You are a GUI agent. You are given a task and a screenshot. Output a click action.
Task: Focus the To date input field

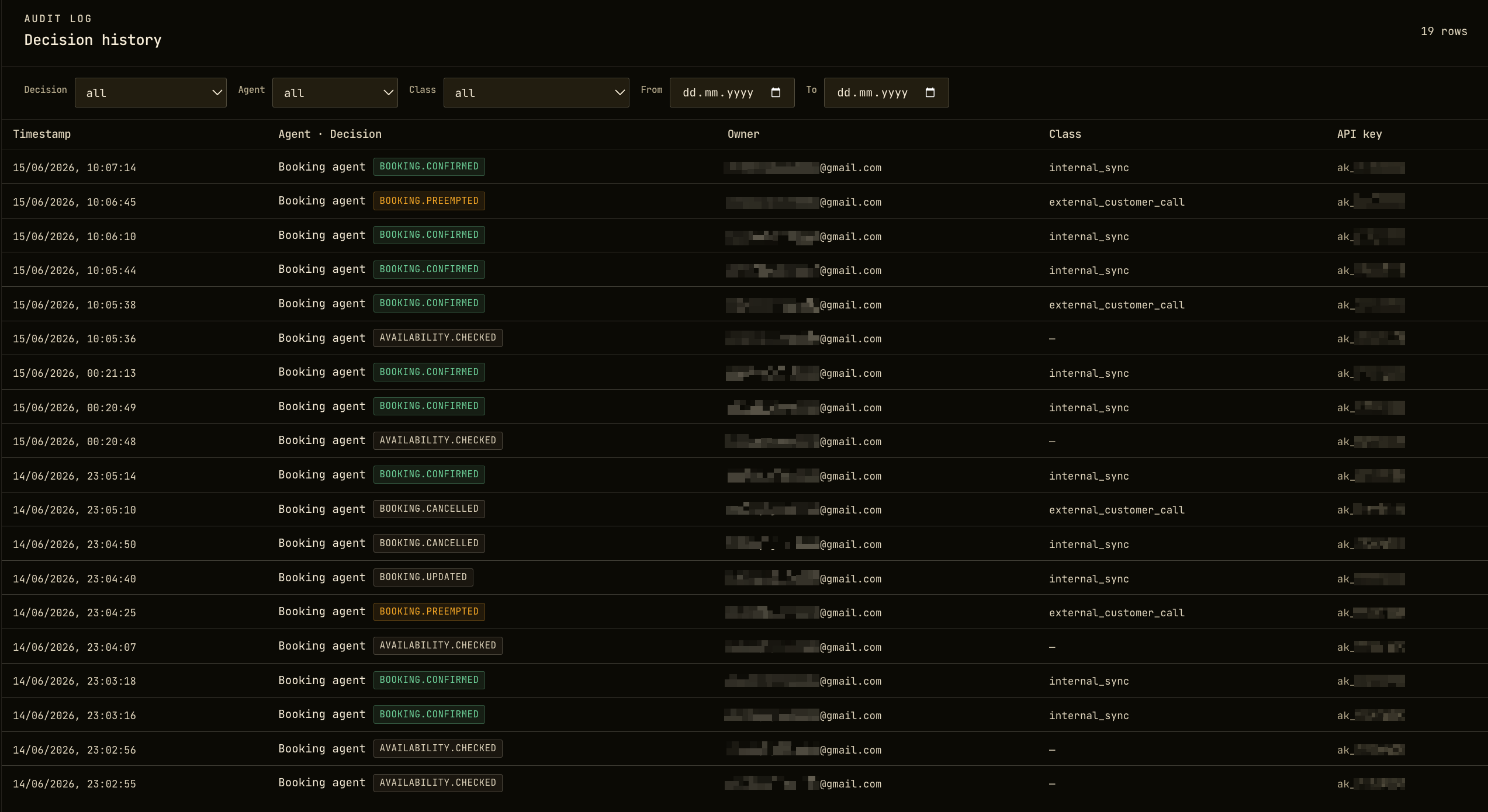click(886, 93)
